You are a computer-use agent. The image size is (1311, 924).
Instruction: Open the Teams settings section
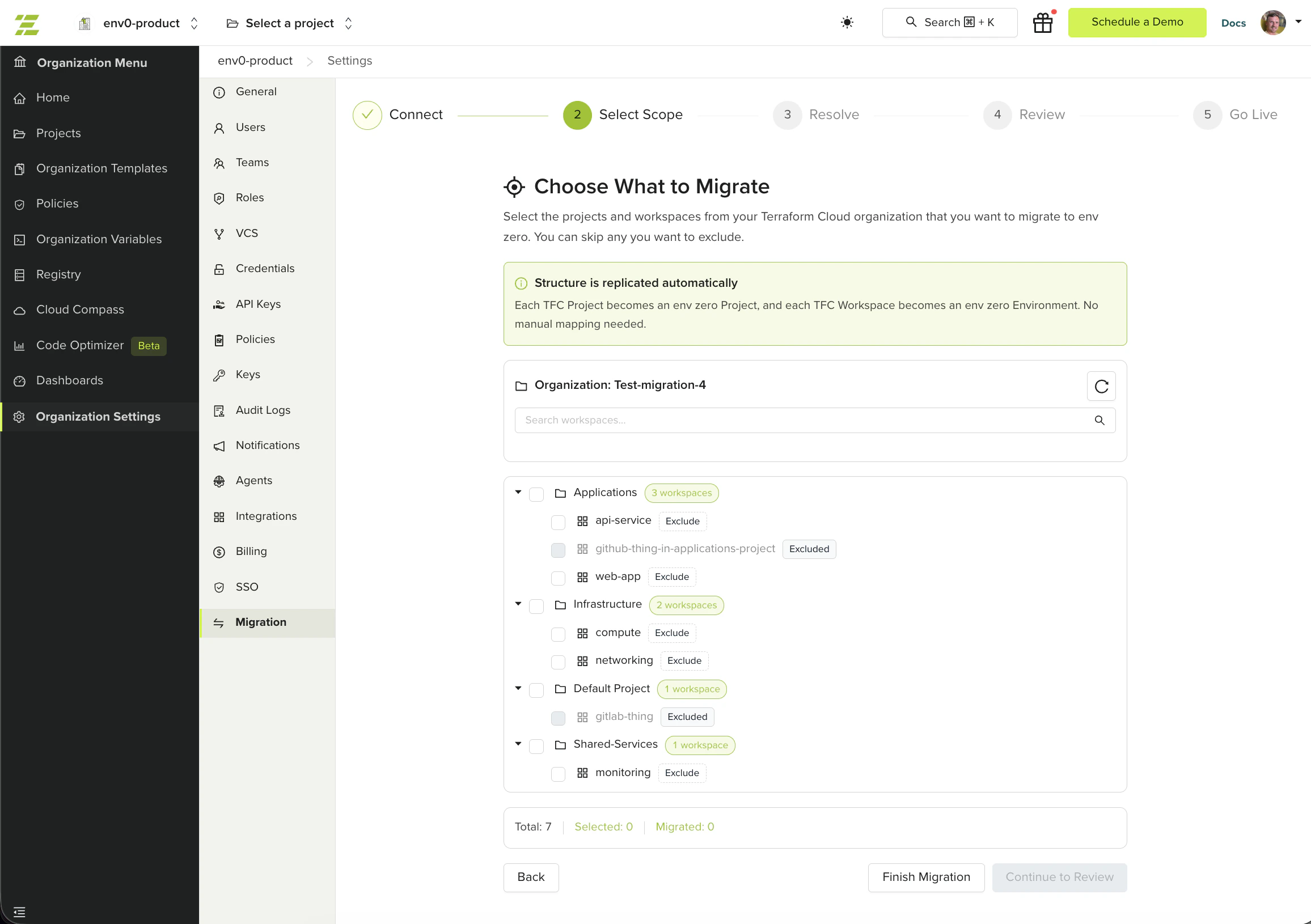[252, 162]
